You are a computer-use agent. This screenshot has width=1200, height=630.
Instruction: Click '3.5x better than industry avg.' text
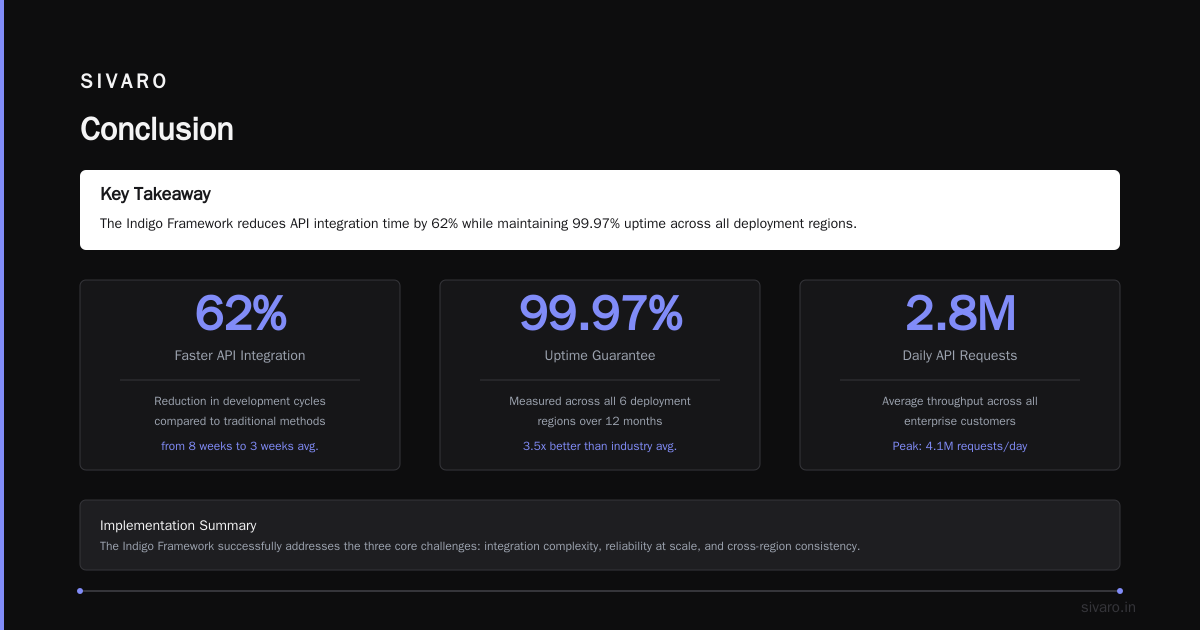600,446
